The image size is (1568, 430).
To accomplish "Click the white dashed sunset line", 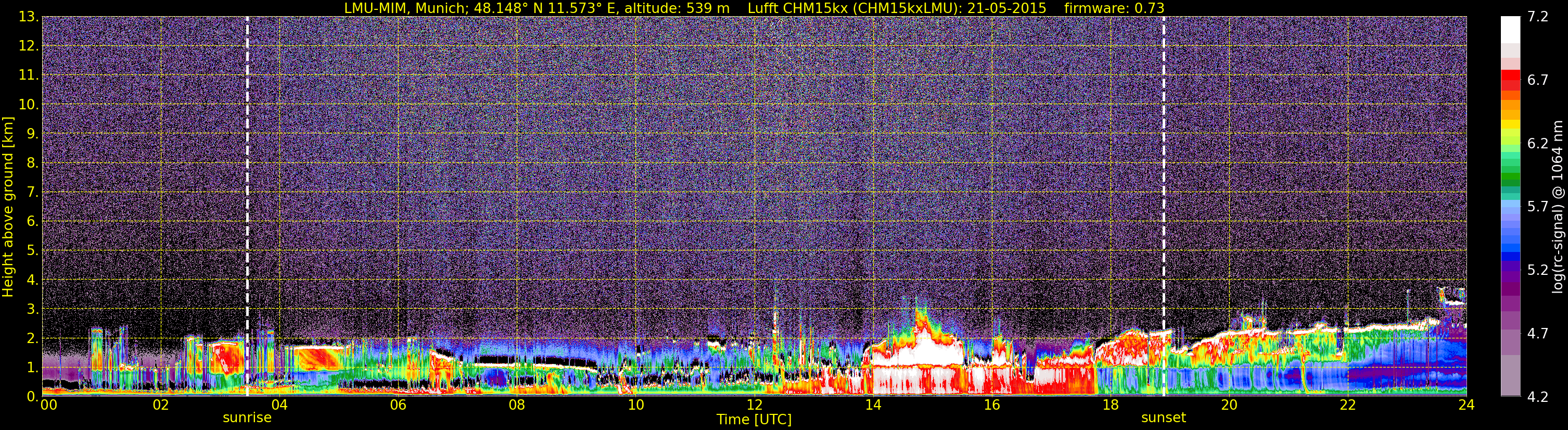I will 1163,207.
